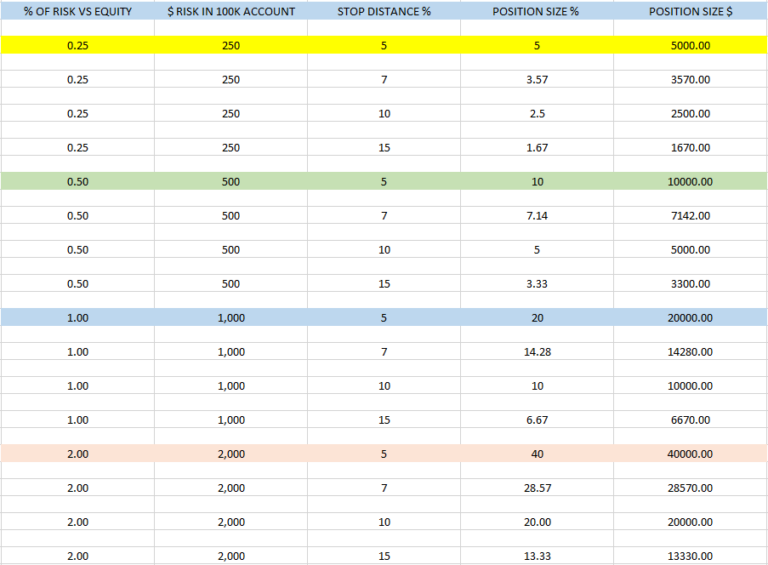Screen dimensions: 768x565
Task: Click the cell showing 6670.00
Action: pyautogui.click(x=690, y=420)
